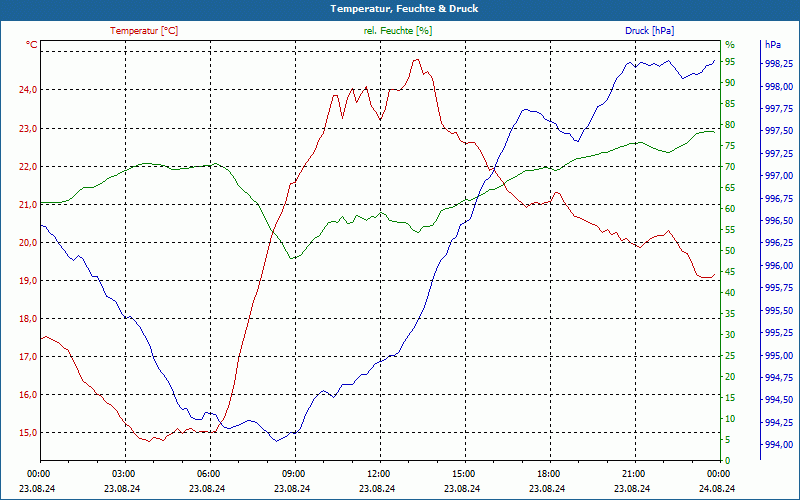Click the blue '997,50' pressure axis value
This screenshot has height=500, width=800.
click(778, 131)
